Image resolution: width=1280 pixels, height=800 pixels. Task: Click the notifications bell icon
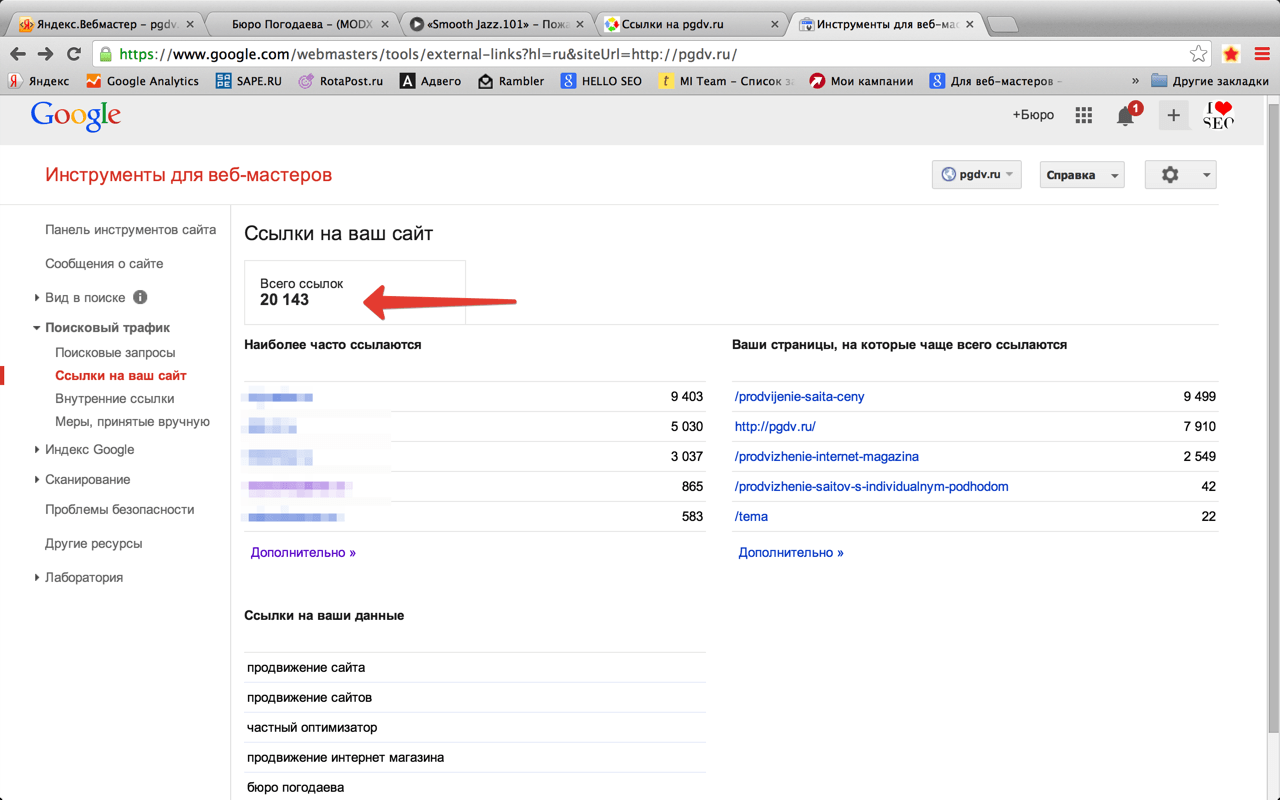pos(1126,116)
